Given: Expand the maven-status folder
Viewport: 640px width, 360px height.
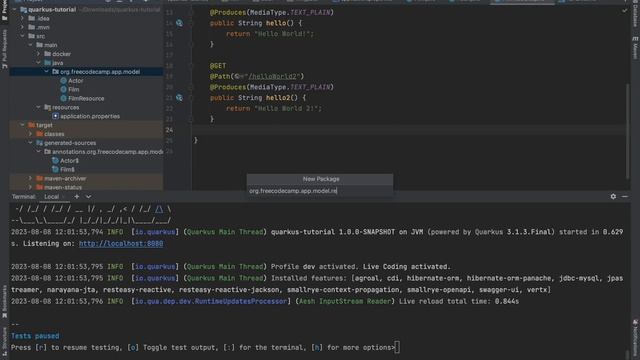Looking at the screenshot, I should point(31,187).
